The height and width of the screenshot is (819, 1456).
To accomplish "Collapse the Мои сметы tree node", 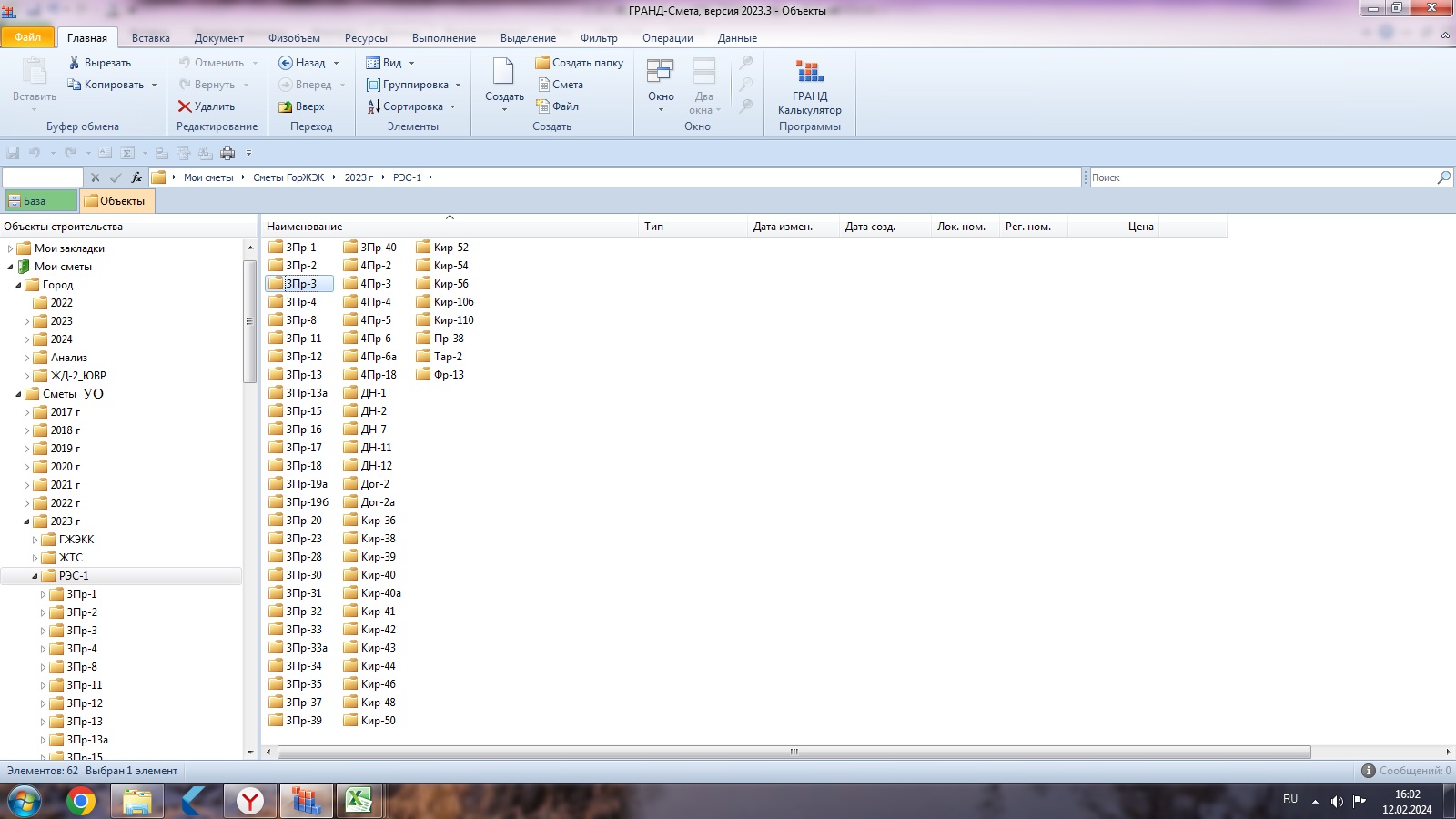I will pos(10,267).
